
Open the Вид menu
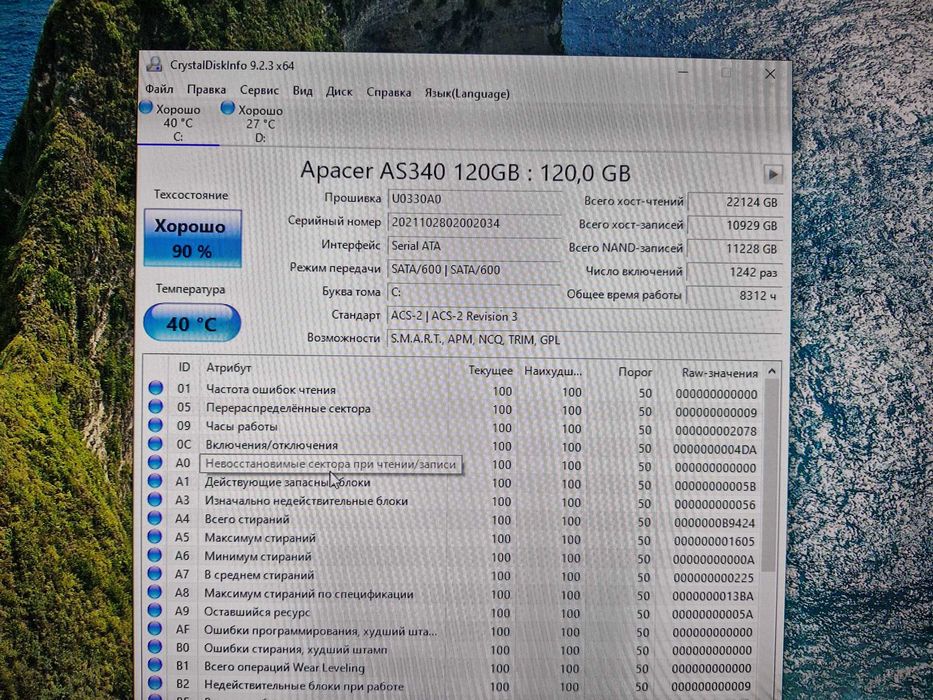point(302,90)
